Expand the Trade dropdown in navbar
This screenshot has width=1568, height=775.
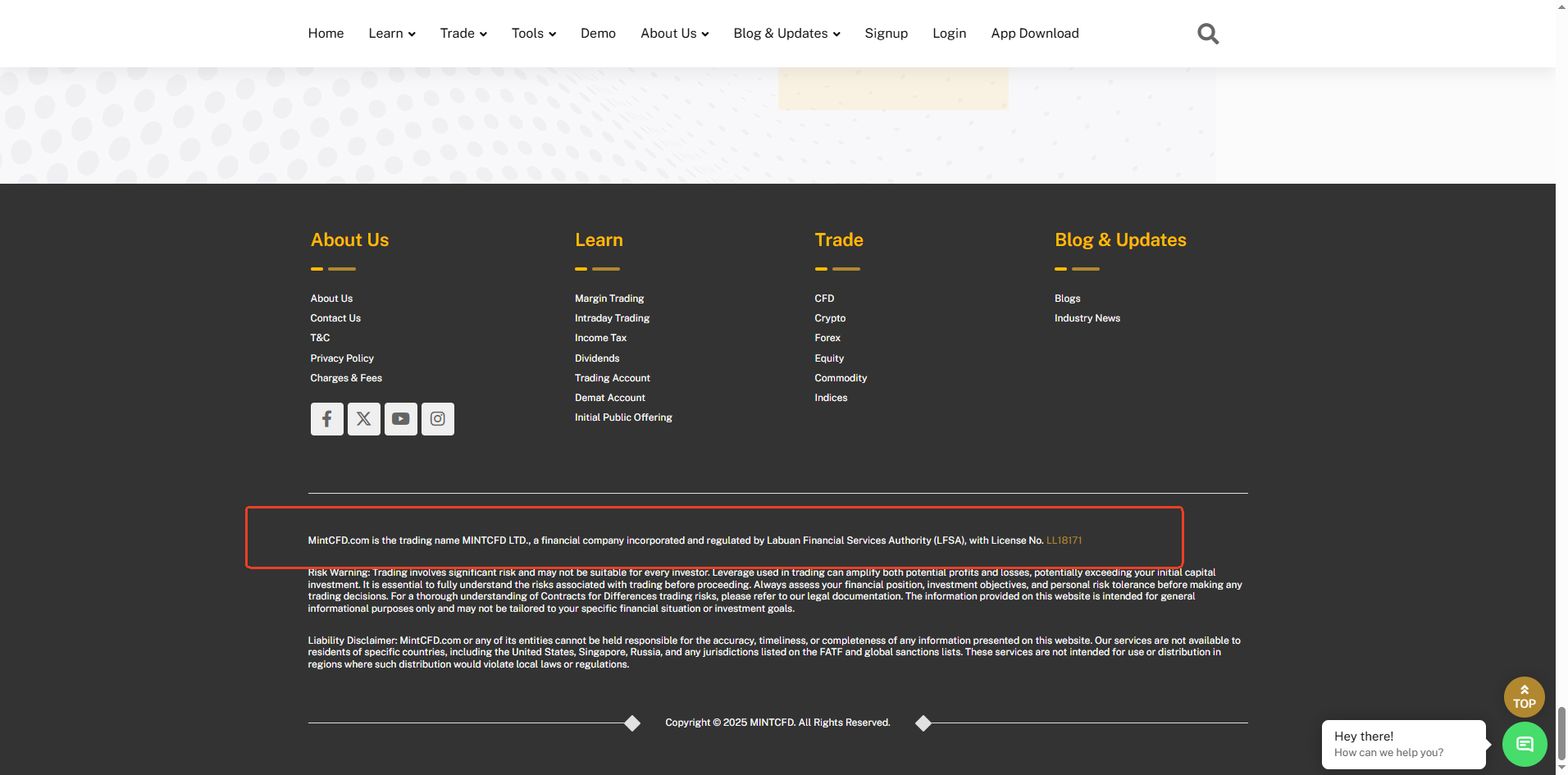(463, 34)
